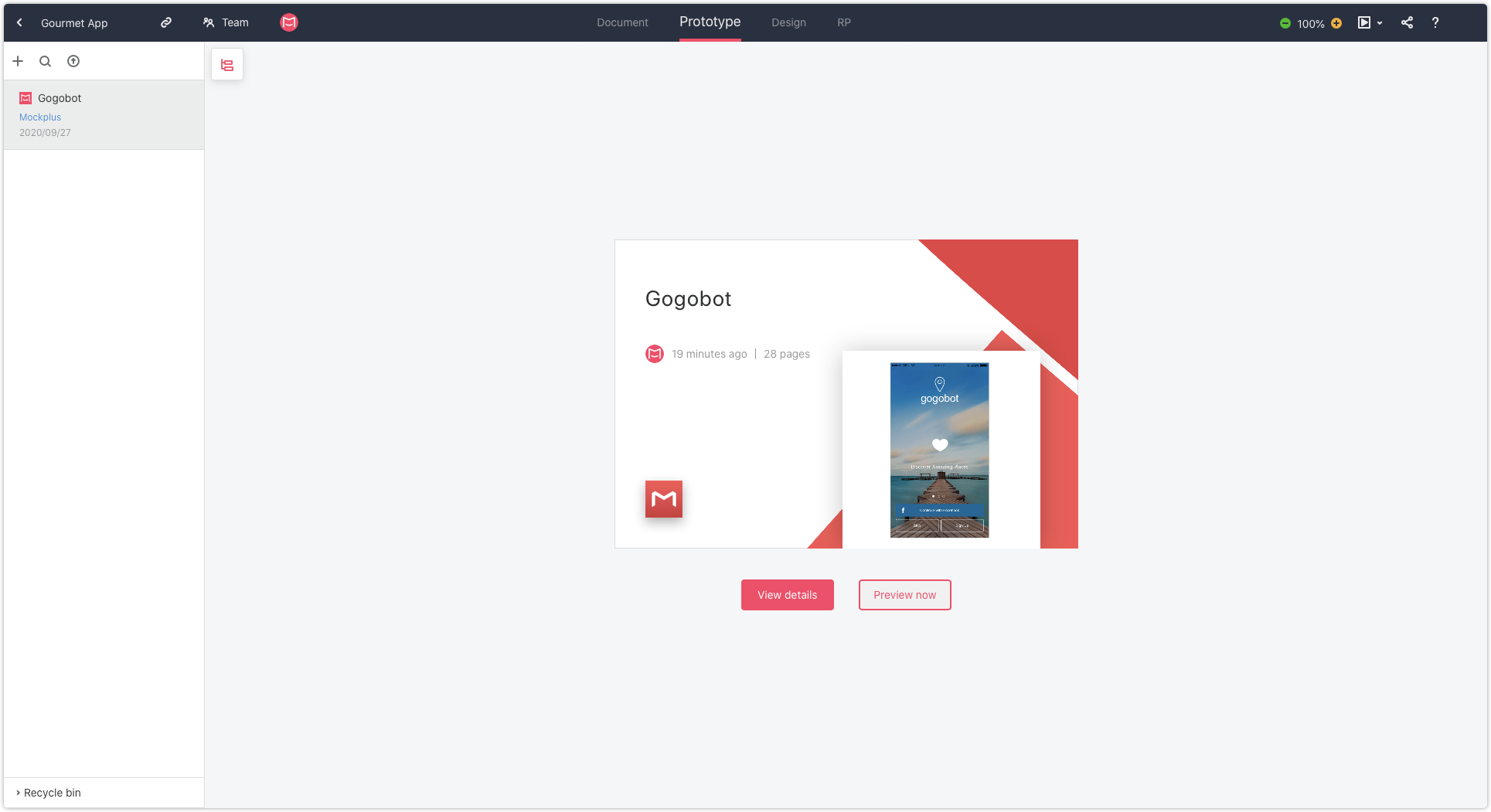Open help via question mark icon
The width and height of the screenshot is (1491, 812).
1435,22
